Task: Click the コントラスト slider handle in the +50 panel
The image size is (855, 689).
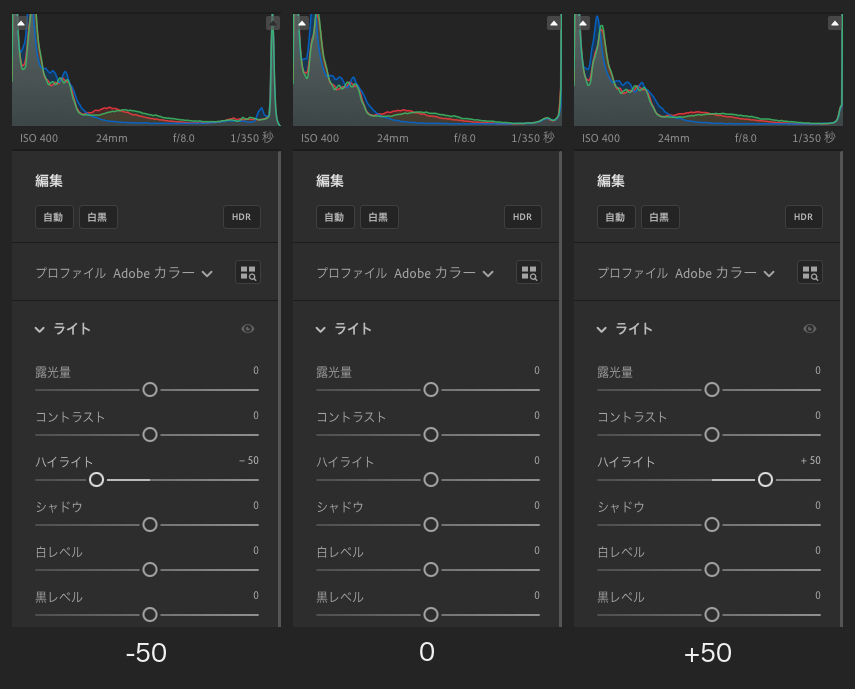Action: 712,434
